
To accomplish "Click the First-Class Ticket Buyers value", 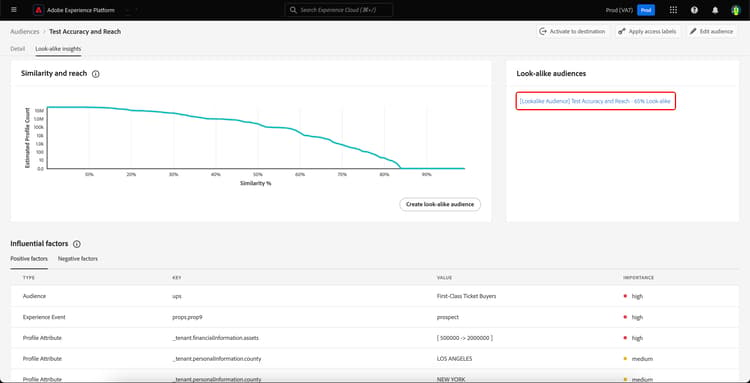I will (466, 296).
